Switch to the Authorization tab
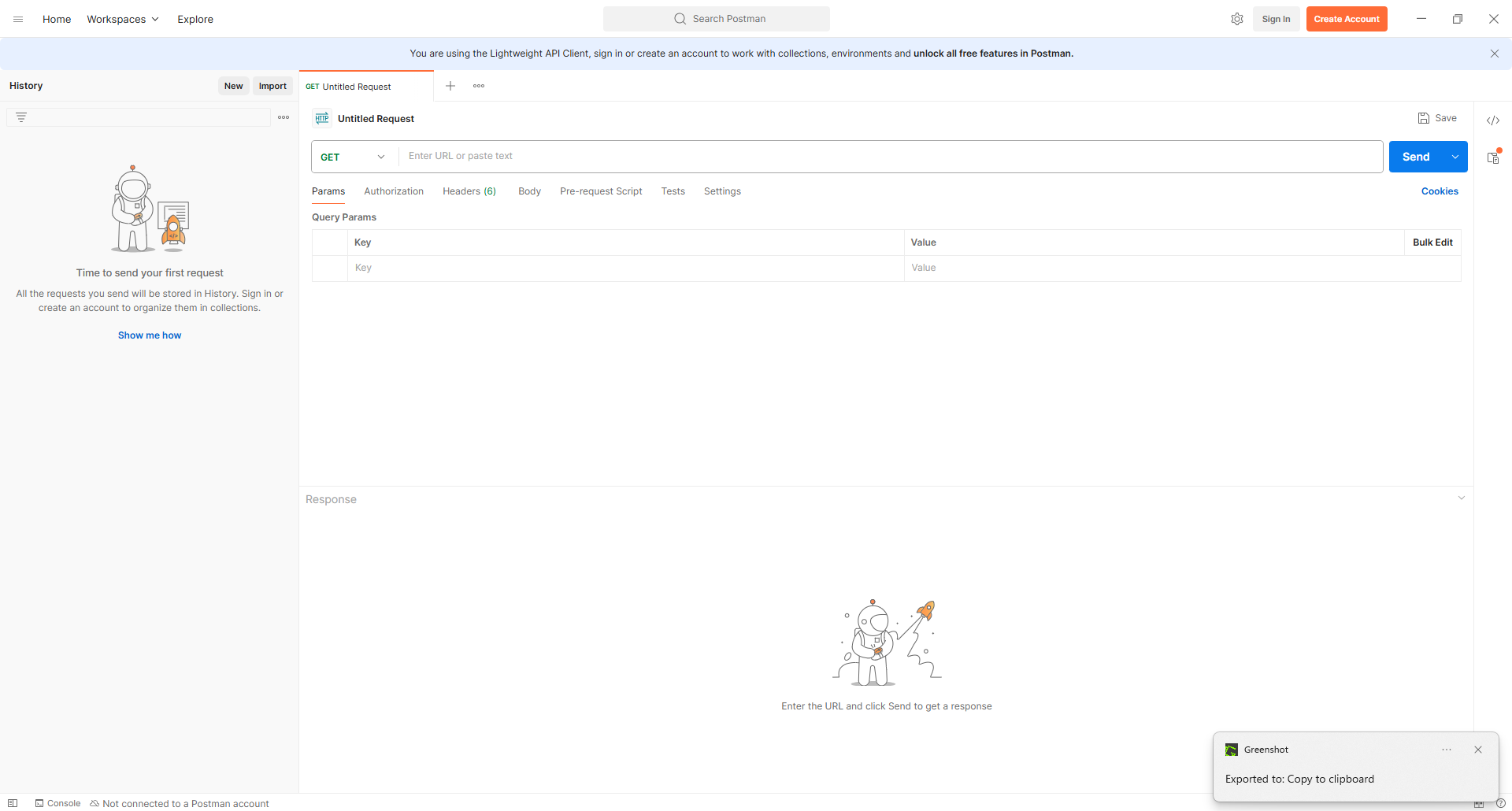Viewport: 1512px width, 811px height. (394, 191)
